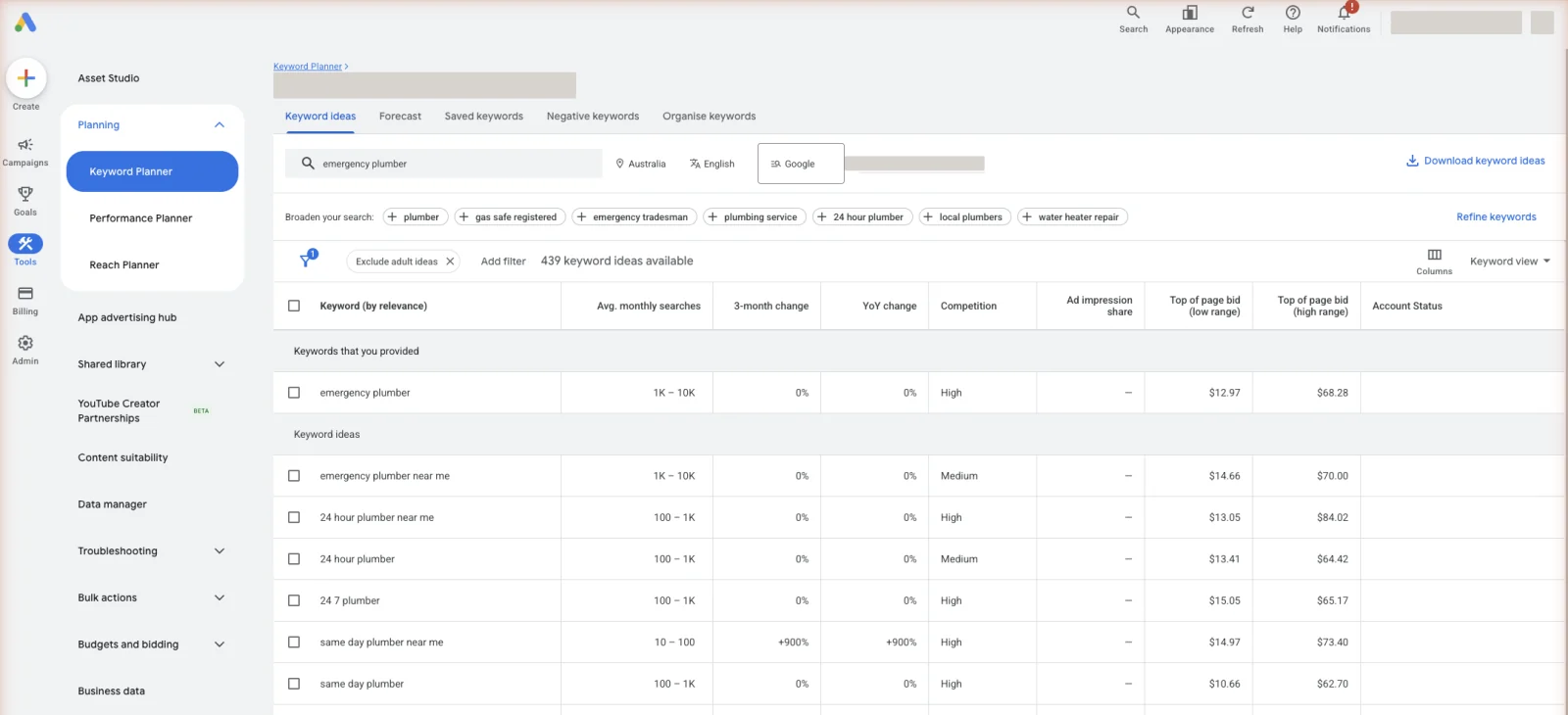Open the Organise keywords tab
This screenshot has width=1568, height=715.
coord(710,116)
